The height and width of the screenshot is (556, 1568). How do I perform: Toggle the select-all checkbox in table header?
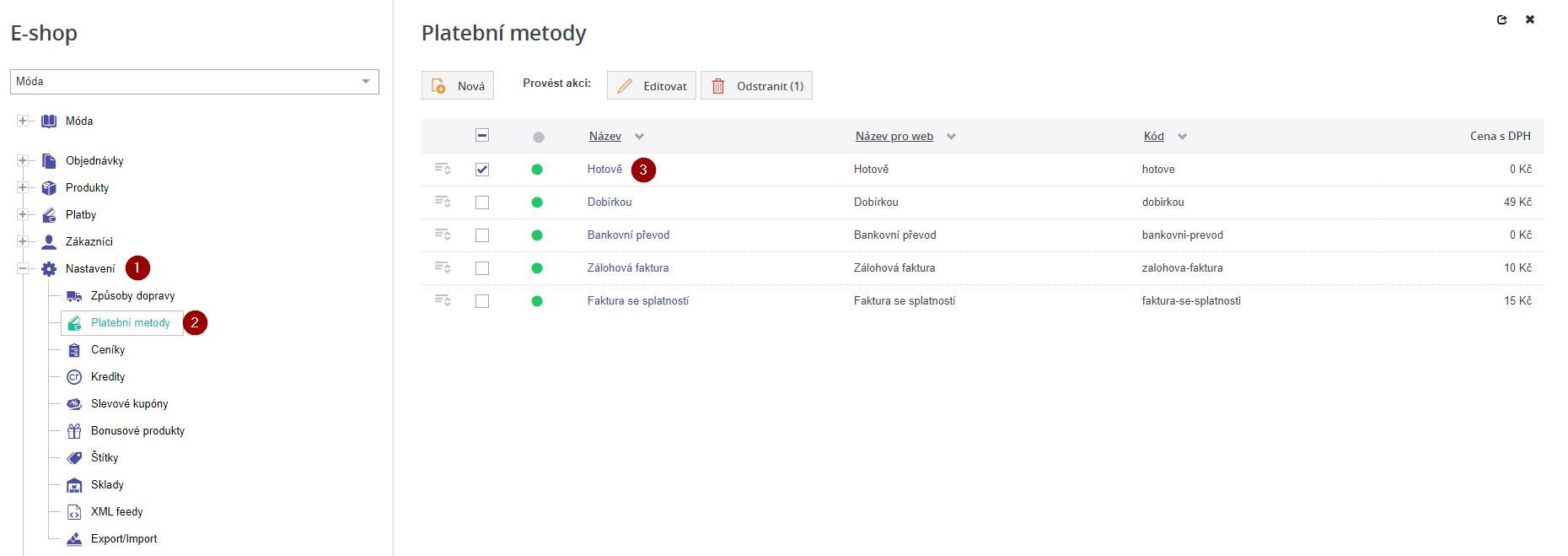coord(482,136)
